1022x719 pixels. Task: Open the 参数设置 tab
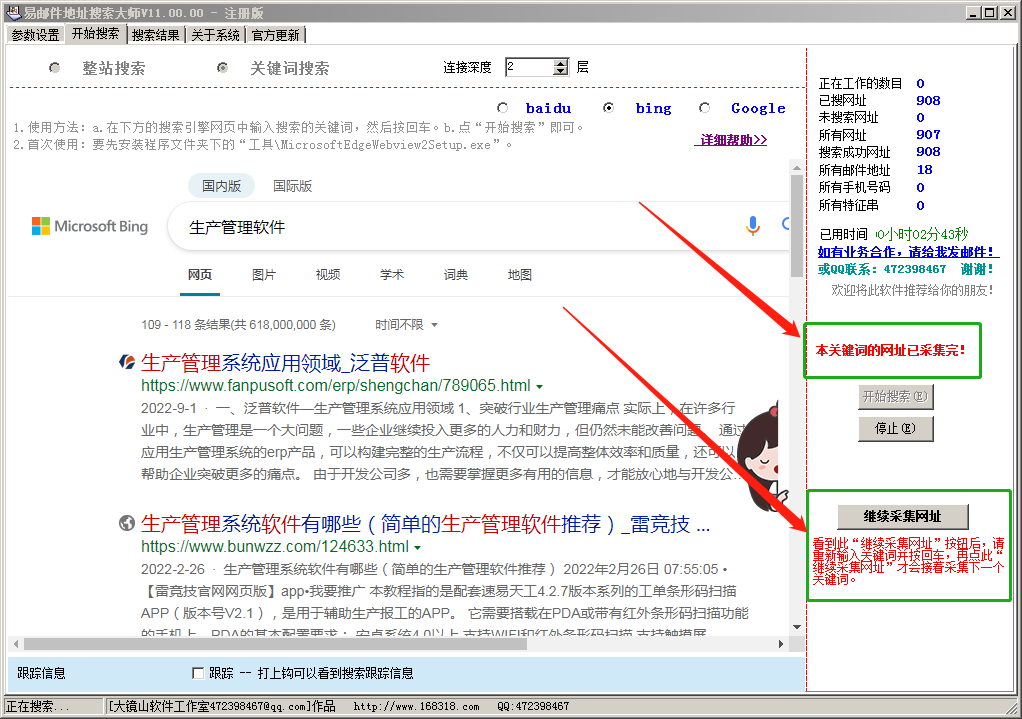coord(35,35)
